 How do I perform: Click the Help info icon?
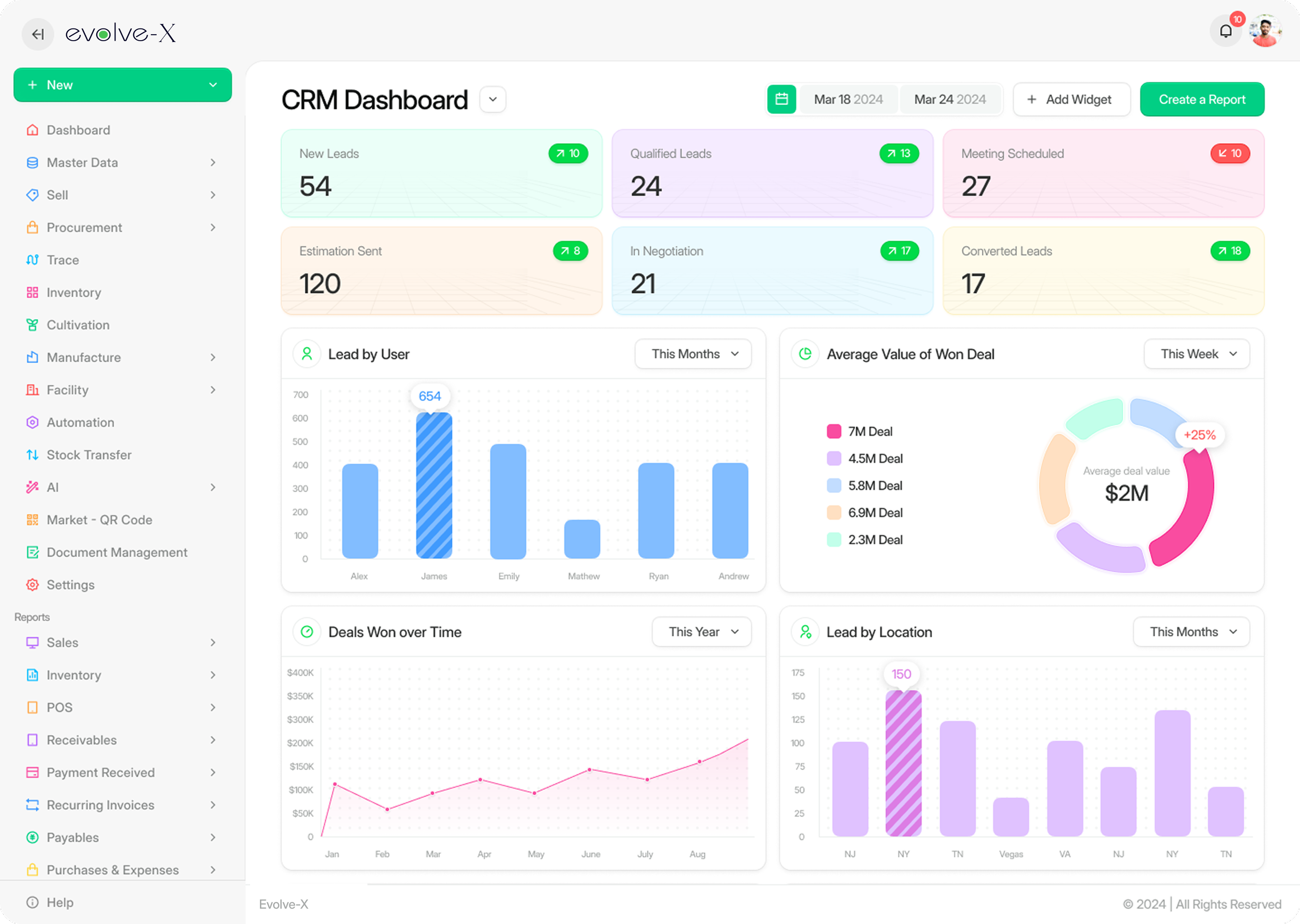32,902
